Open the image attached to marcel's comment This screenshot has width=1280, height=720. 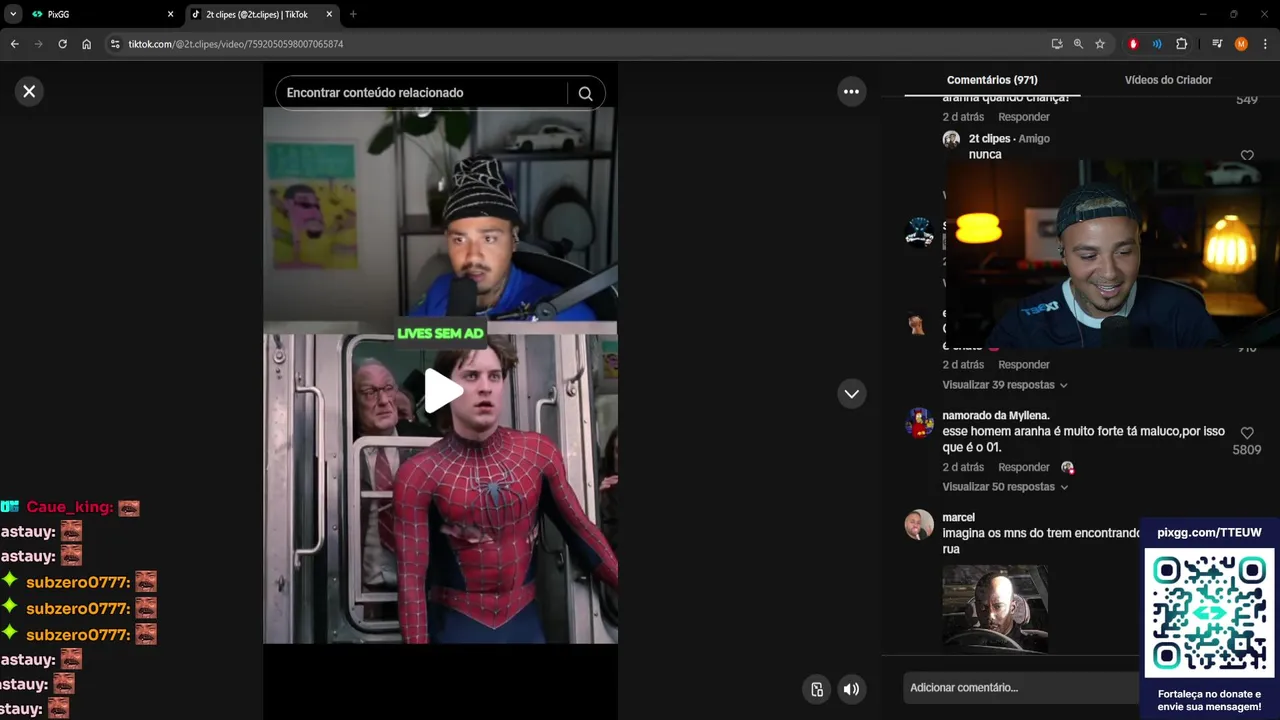pos(995,608)
